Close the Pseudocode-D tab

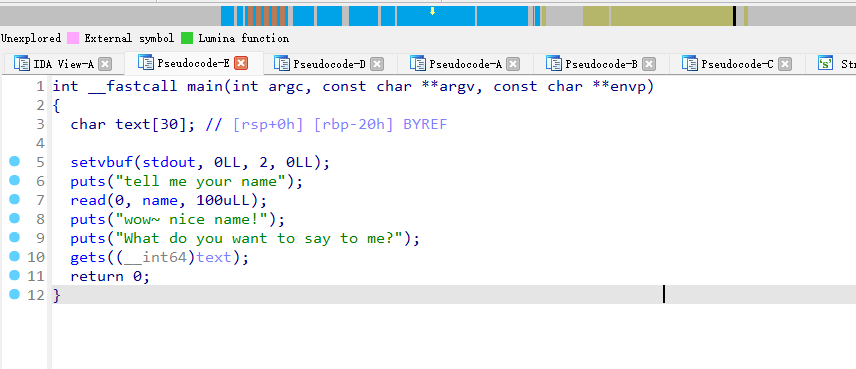377,64
